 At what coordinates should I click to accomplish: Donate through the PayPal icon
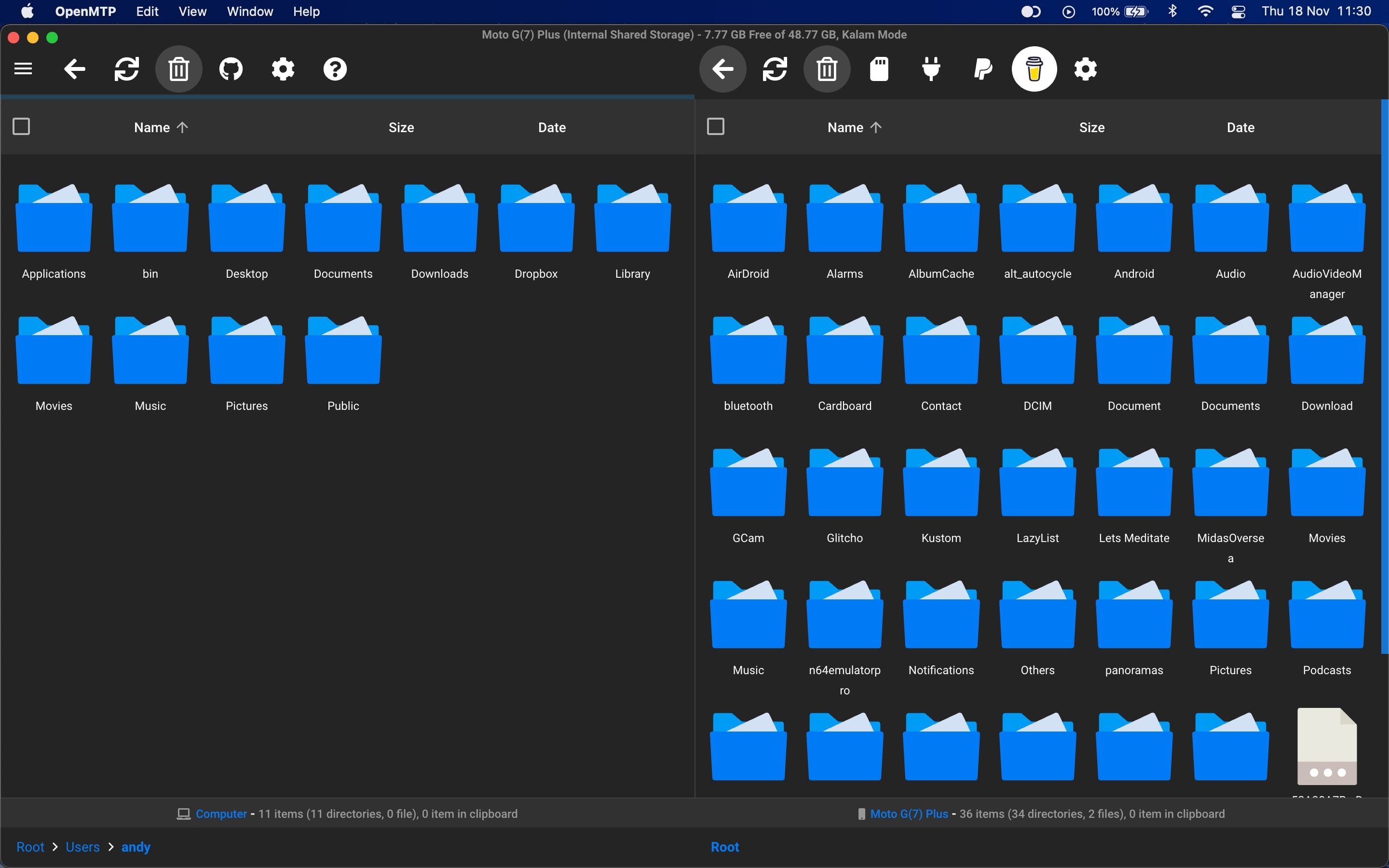click(982, 68)
